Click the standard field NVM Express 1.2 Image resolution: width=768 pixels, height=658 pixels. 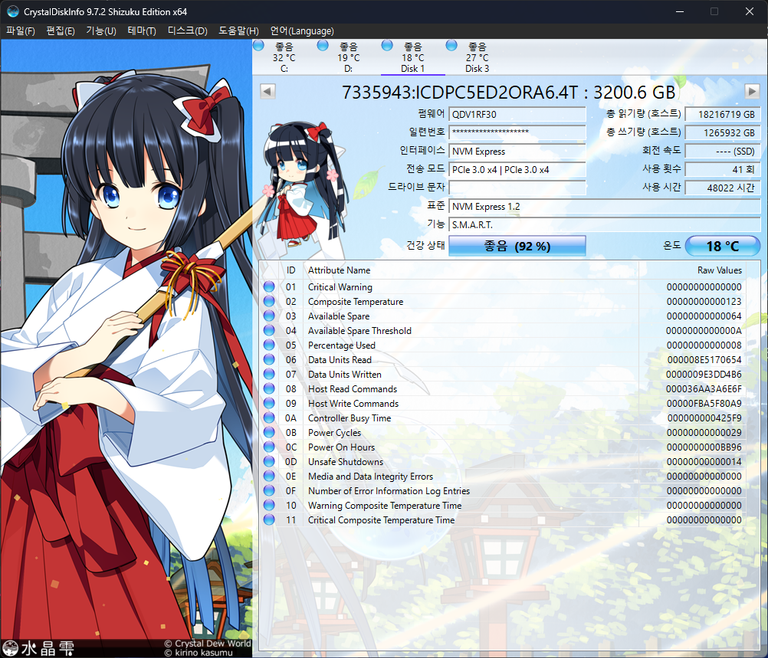604,206
